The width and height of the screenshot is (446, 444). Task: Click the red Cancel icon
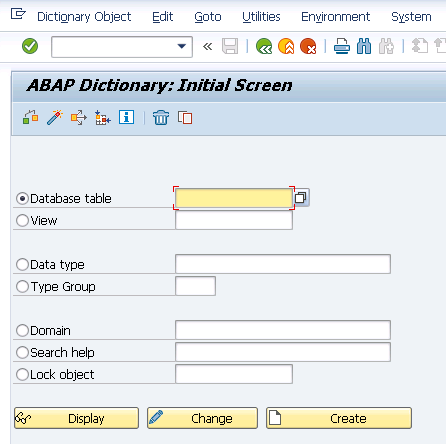308,46
